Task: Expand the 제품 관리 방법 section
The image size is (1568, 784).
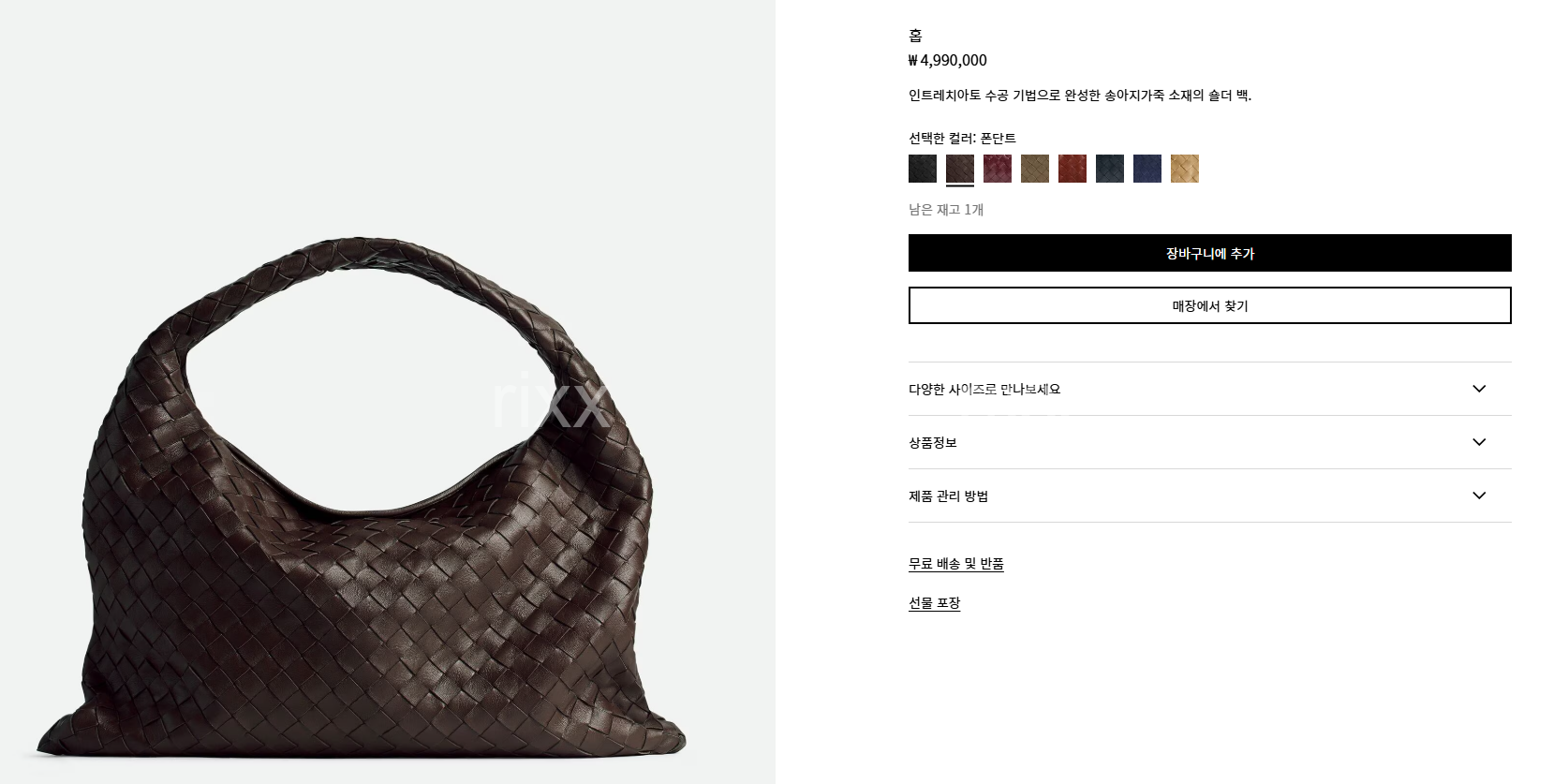Action: (1210, 496)
